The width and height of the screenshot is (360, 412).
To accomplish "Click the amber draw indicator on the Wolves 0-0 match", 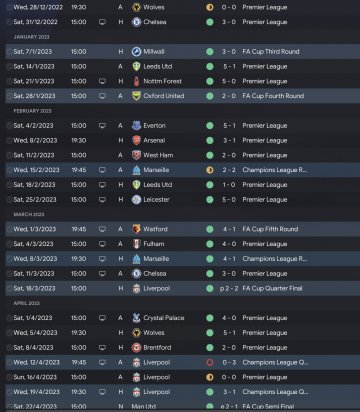I will [x=210, y=7].
